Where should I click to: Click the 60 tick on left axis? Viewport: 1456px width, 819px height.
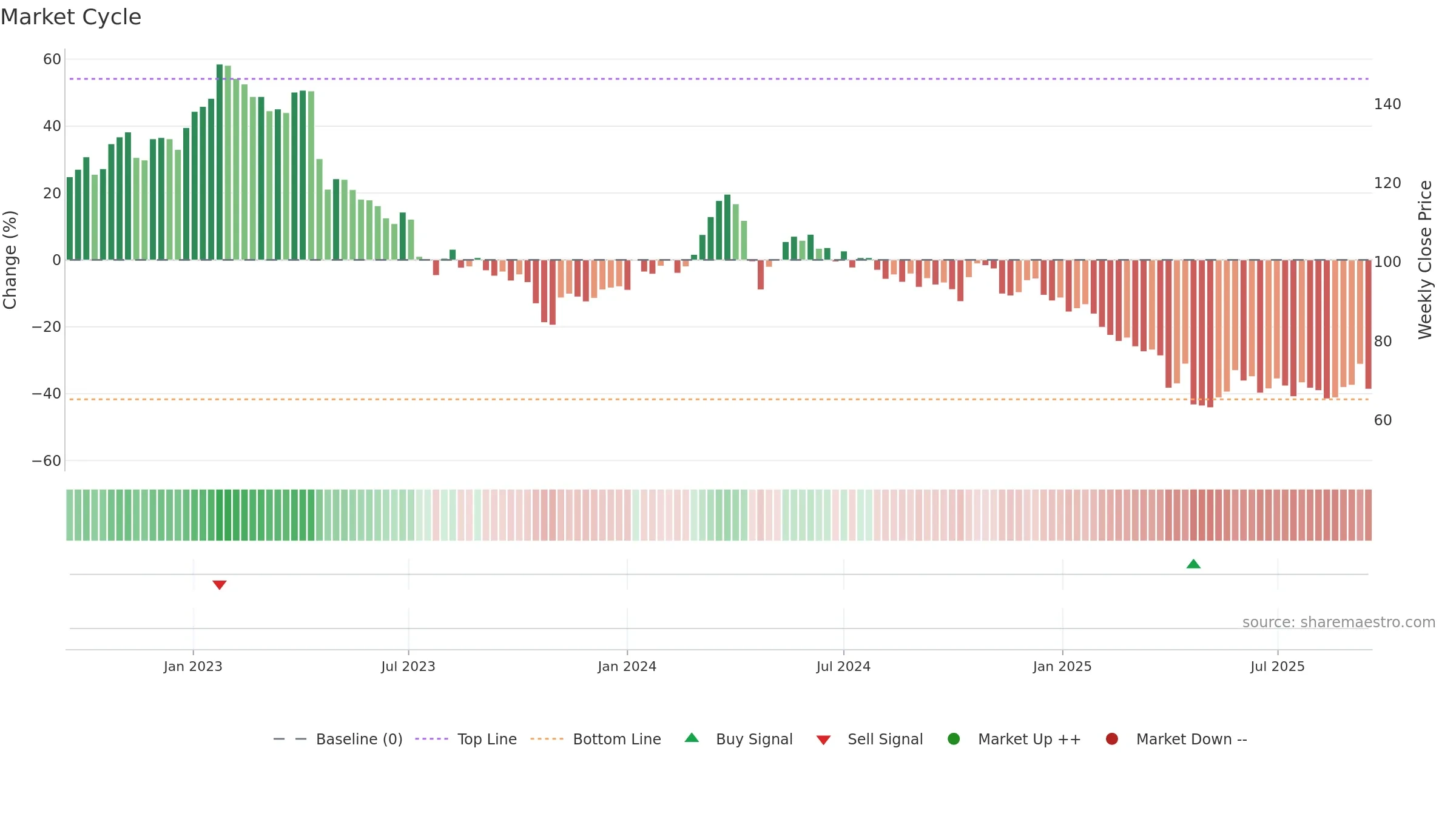tap(52, 59)
